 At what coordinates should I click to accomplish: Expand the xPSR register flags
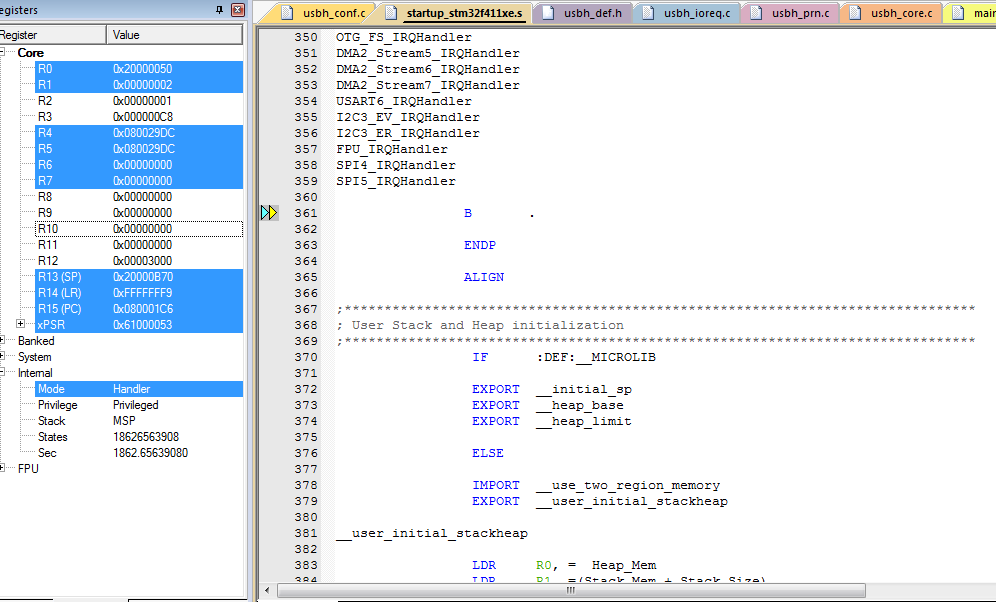click(20, 324)
